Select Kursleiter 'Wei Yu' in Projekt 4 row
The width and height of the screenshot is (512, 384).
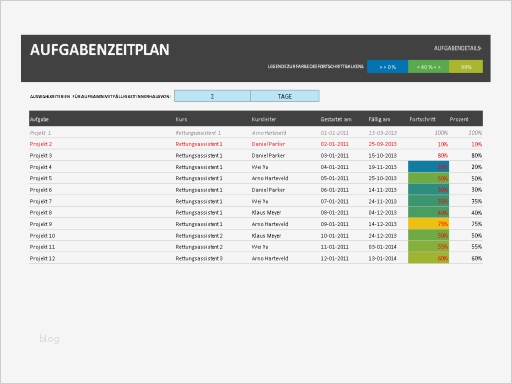pyautogui.click(x=260, y=167)
